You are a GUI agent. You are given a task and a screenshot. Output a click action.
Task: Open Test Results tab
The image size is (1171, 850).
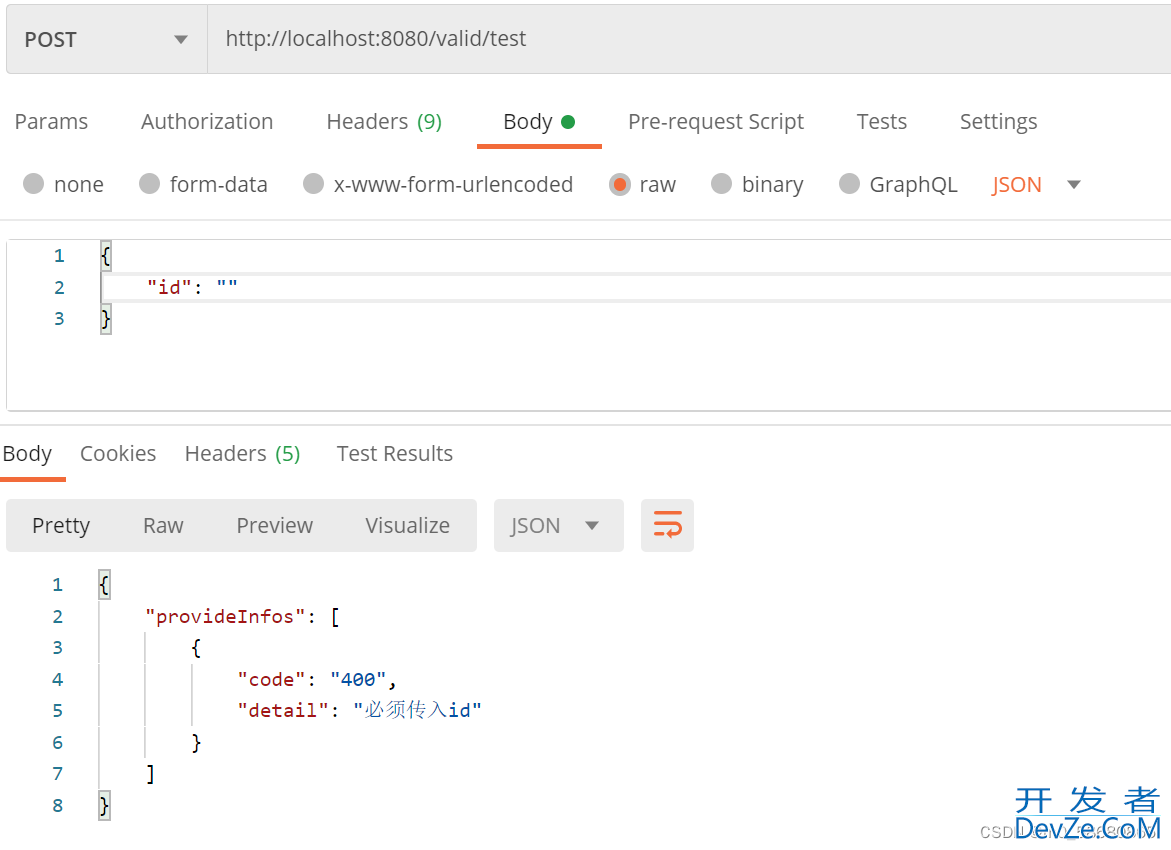point(394,454)
